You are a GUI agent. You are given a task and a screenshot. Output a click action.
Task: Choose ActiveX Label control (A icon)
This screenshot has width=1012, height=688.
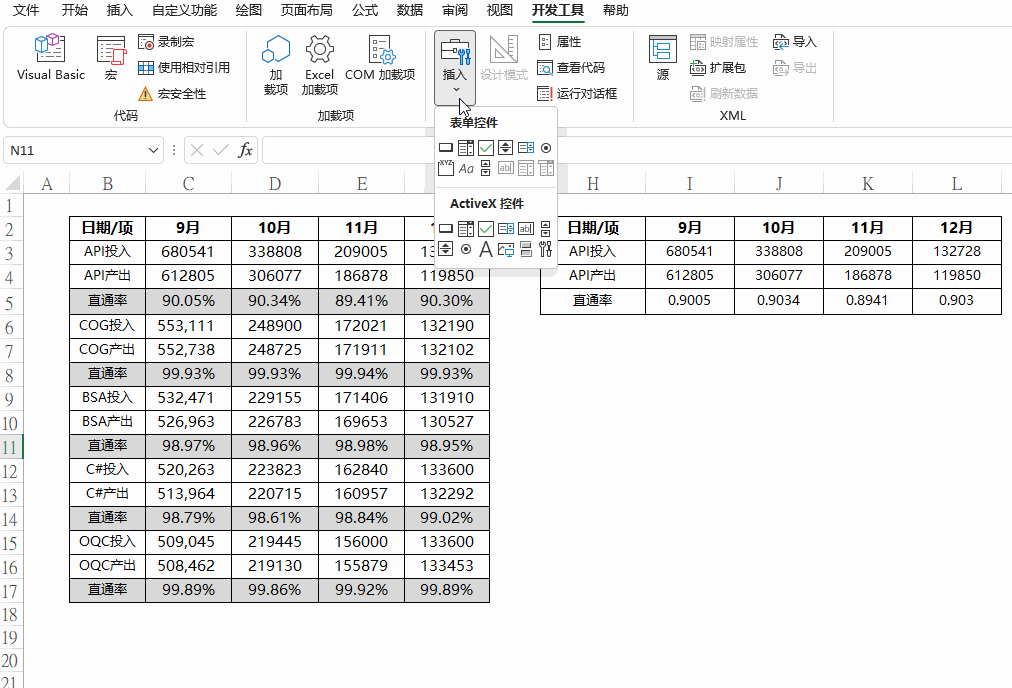click(x=486, y=249)
